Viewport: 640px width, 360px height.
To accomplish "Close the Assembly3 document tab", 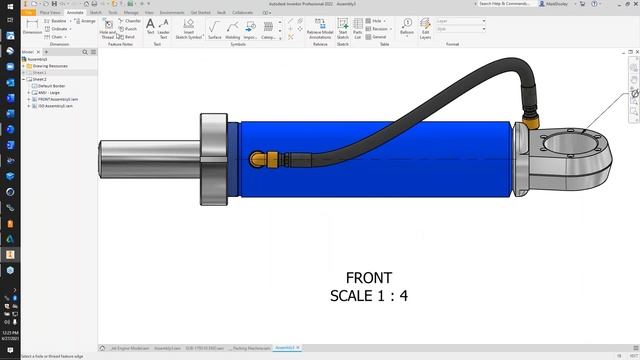I will coord(298,348).
